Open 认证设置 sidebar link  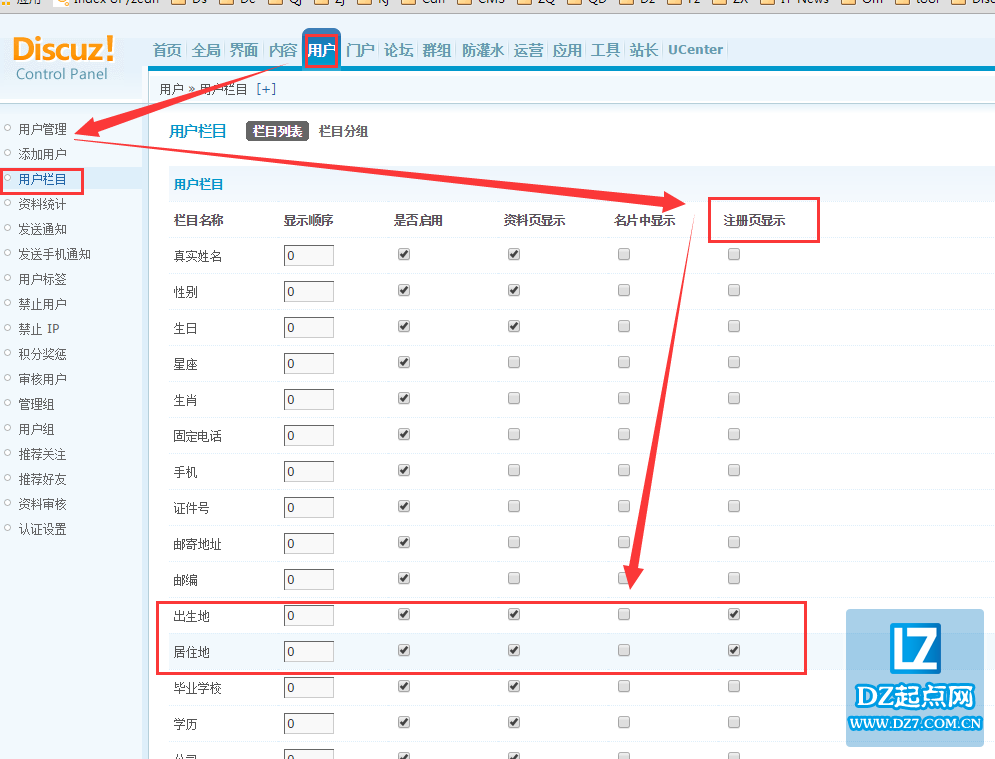coord(42,529)
